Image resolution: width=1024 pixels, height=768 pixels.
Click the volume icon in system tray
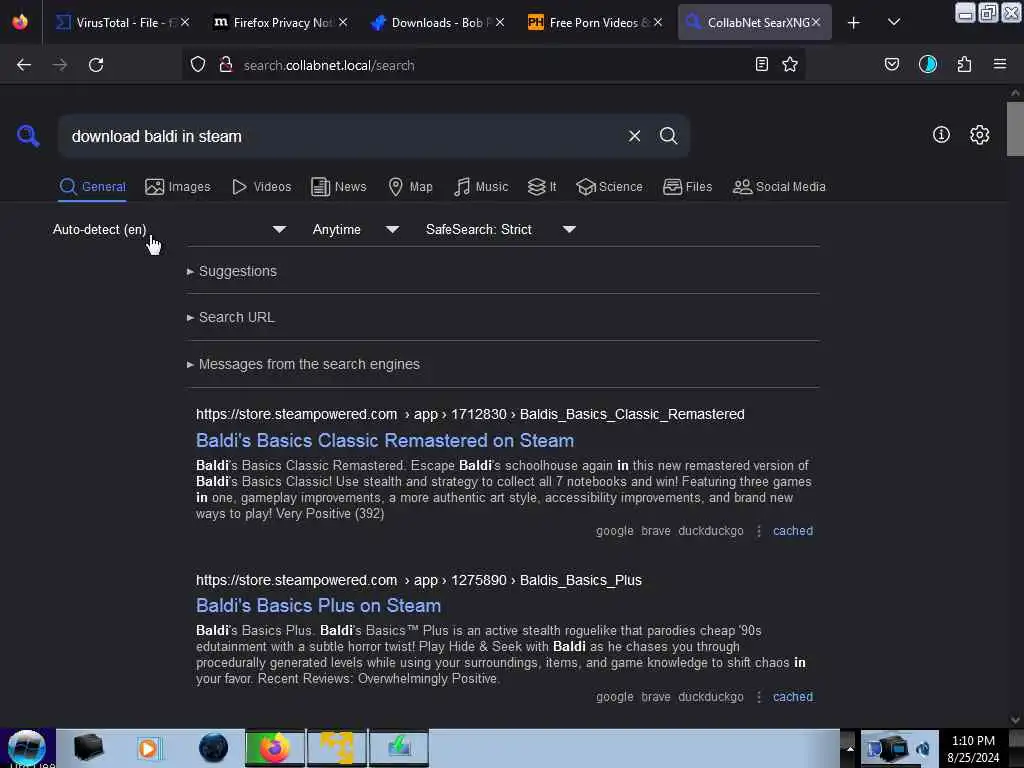[x=923, y=748]
